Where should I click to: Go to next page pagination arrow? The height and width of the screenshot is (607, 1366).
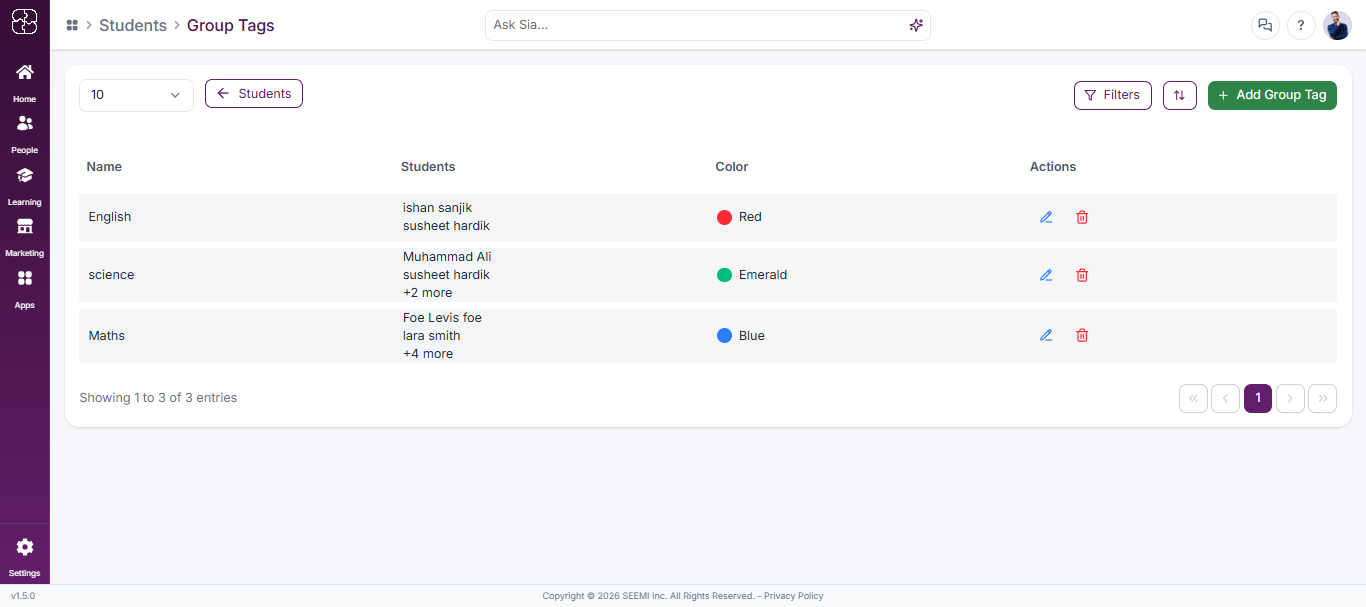coord(1290,398)
